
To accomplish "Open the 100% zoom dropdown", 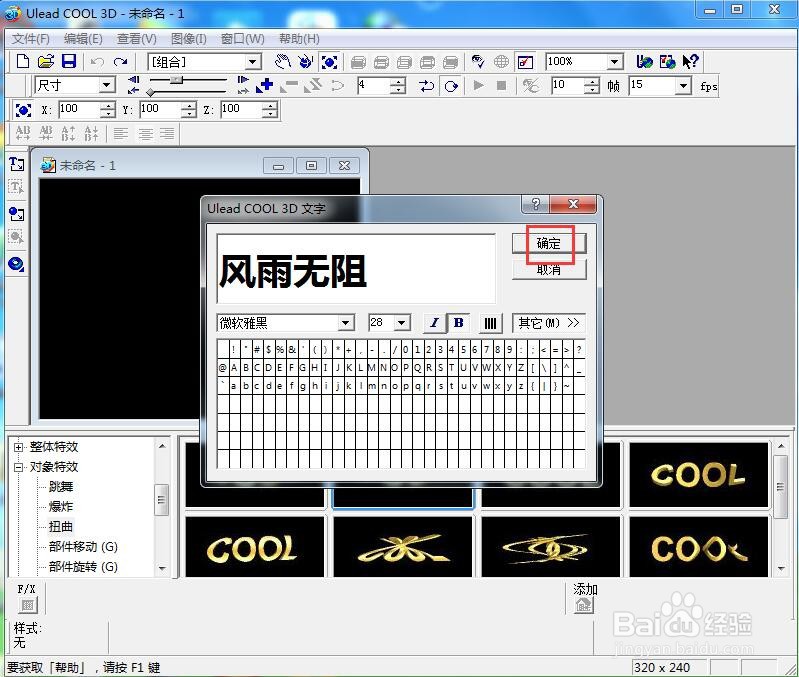I will 615,62.
